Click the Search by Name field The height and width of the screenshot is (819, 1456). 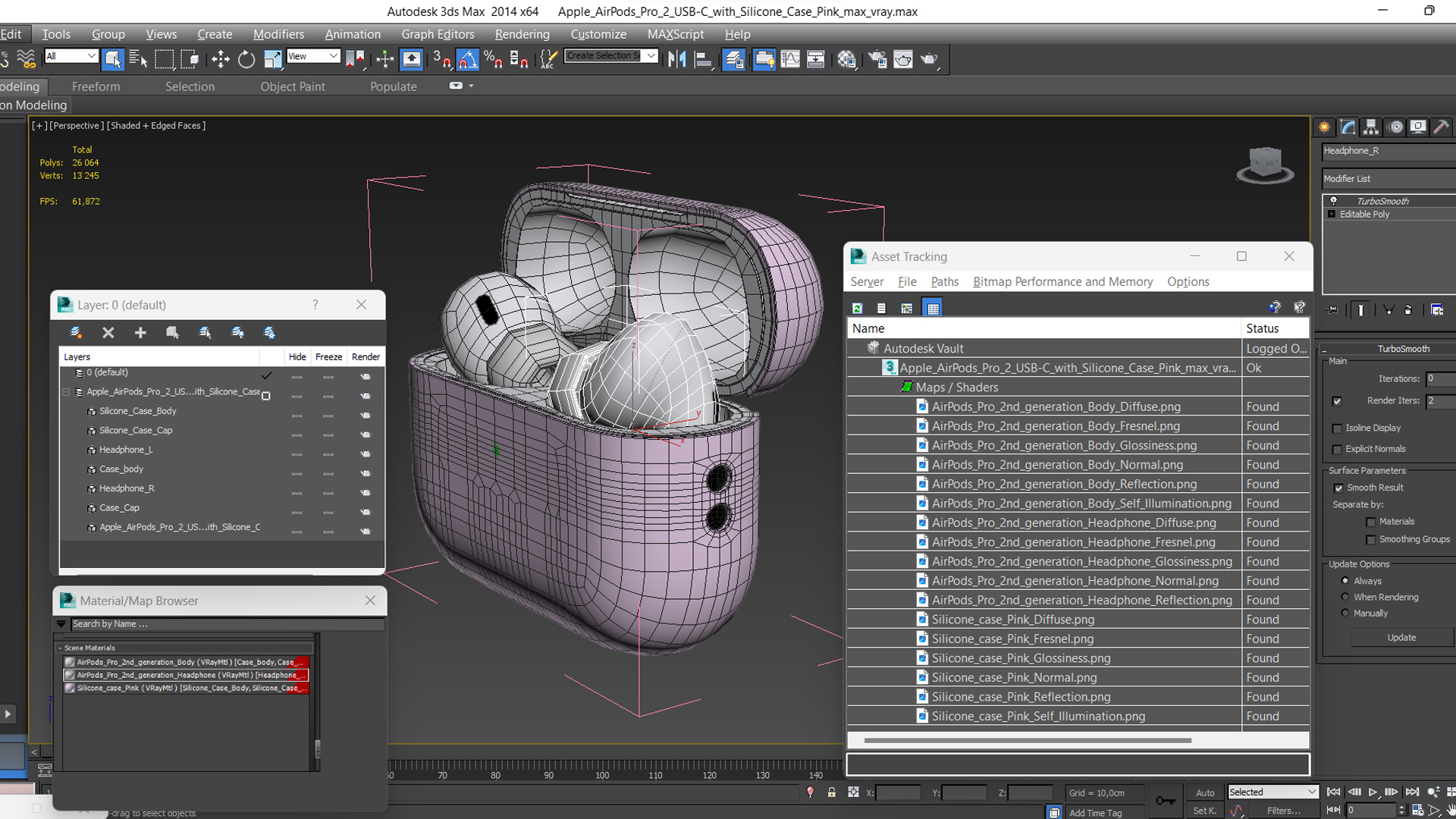(x=227, y=624)
